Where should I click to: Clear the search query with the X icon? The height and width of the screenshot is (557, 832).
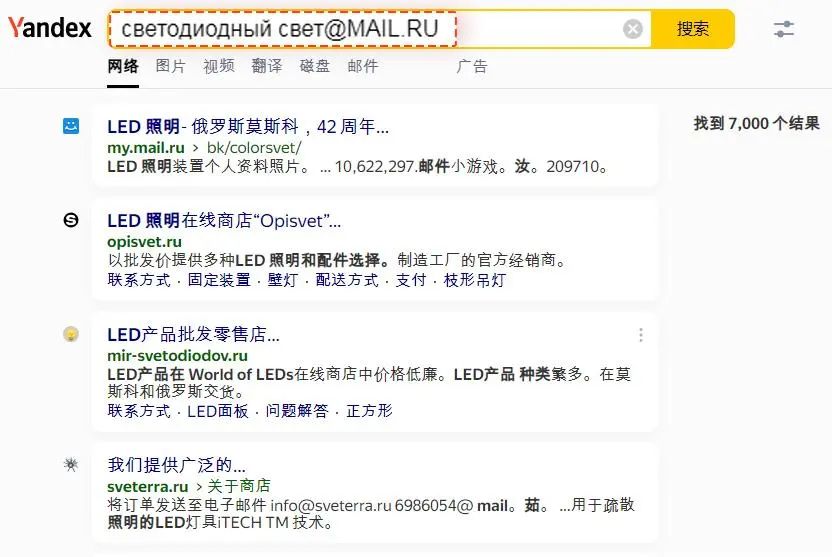coord(632,29)
